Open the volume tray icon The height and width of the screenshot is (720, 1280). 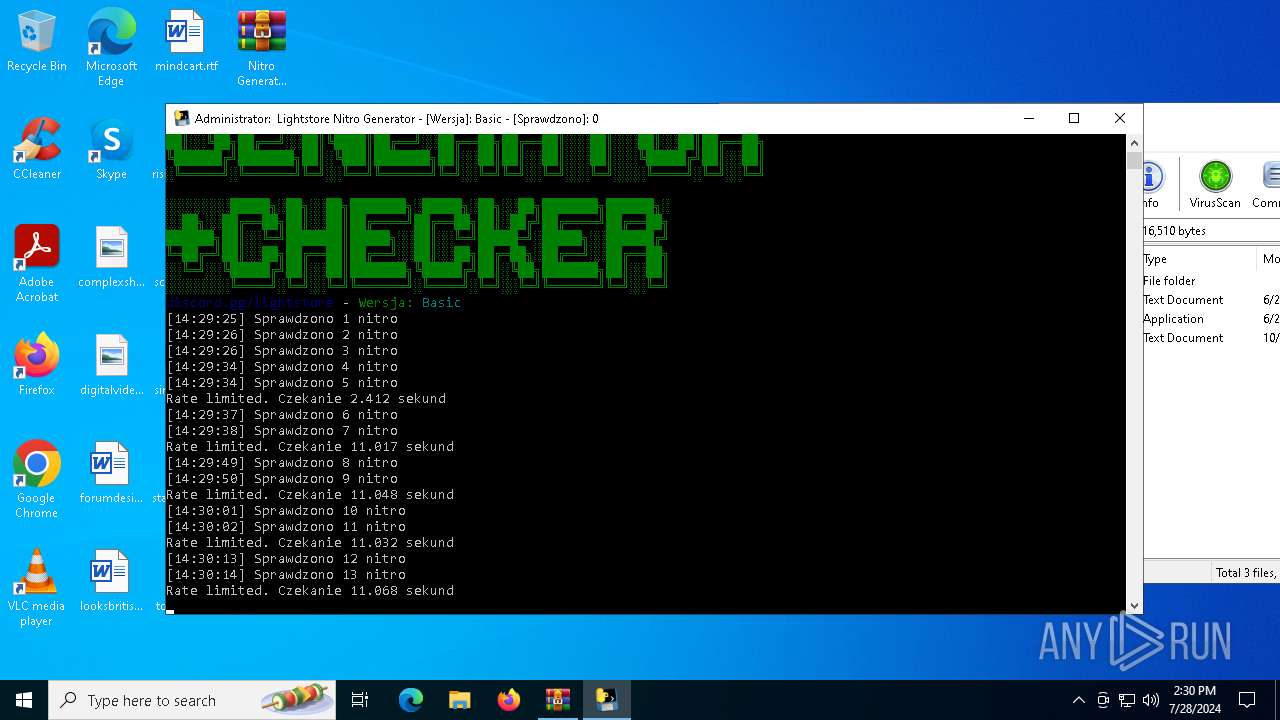tap(1151, 700)
